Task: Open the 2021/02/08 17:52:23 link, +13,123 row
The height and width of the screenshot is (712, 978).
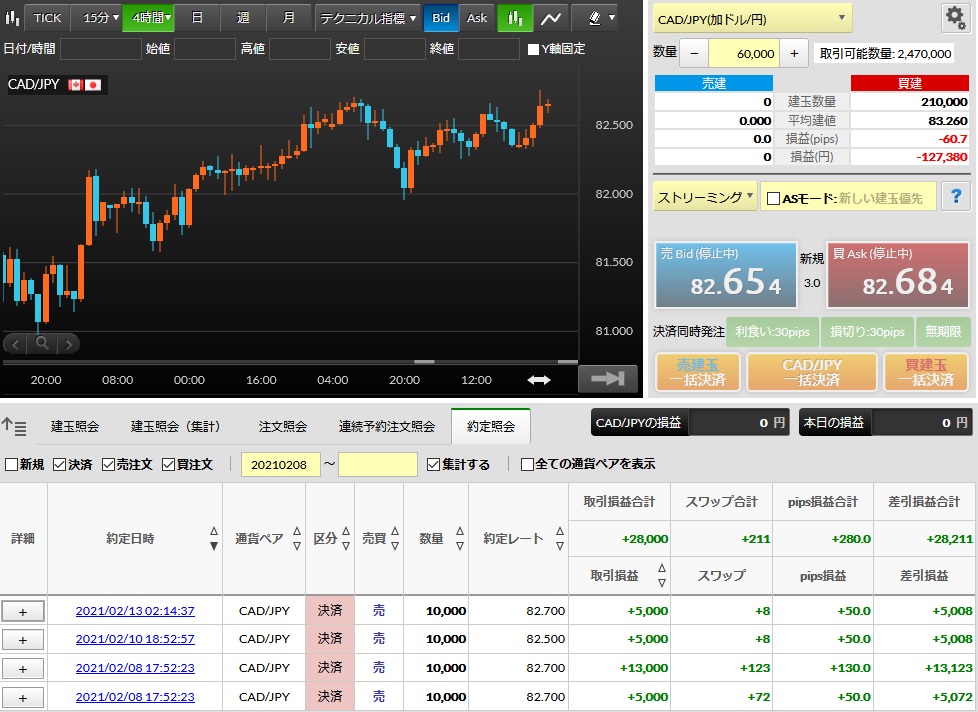Action: pos(135,668)
